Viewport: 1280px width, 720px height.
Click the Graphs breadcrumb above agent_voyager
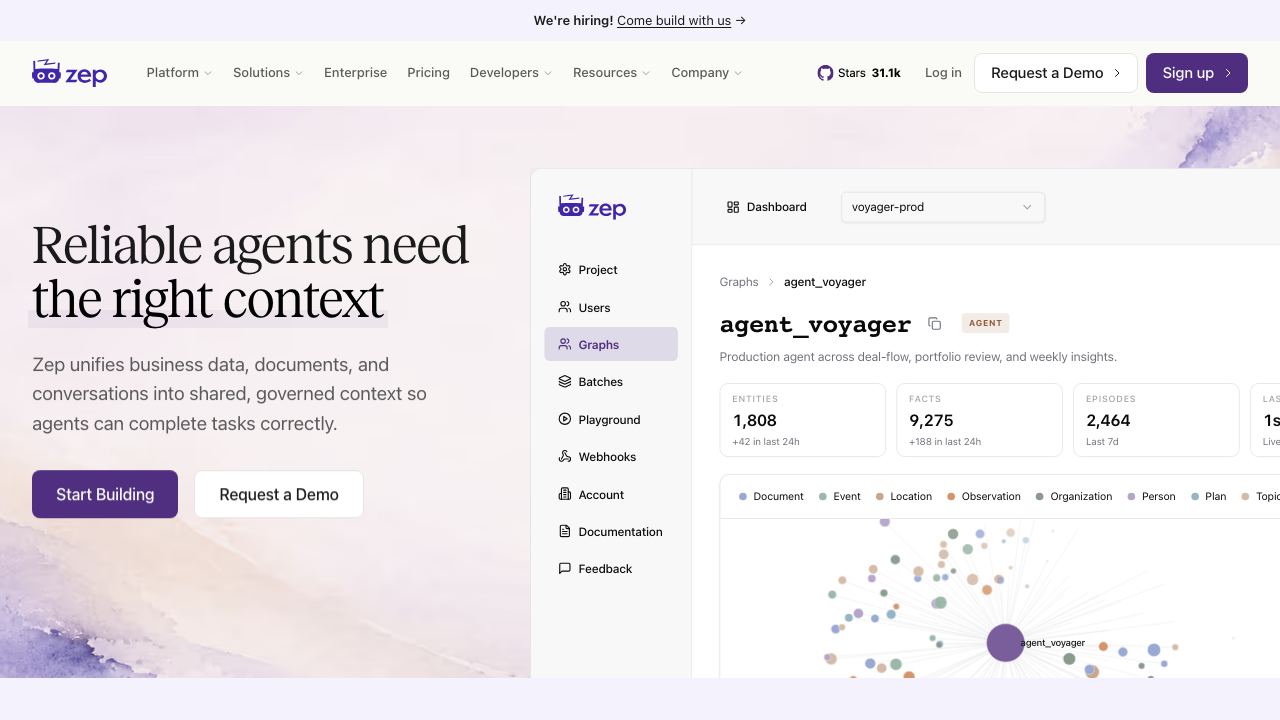[x=739, y=282]
